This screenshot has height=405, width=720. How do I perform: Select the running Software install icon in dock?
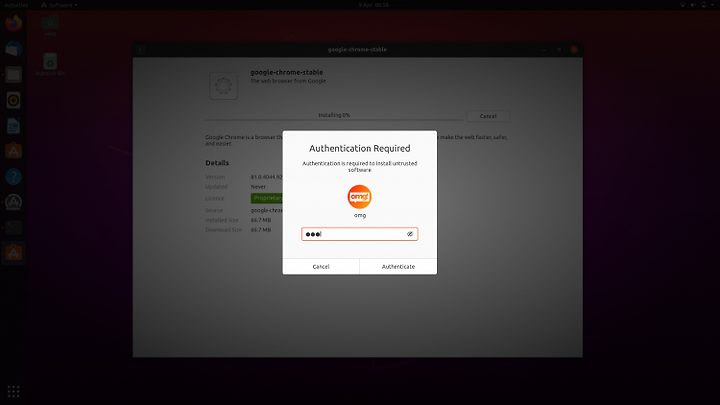13,253
